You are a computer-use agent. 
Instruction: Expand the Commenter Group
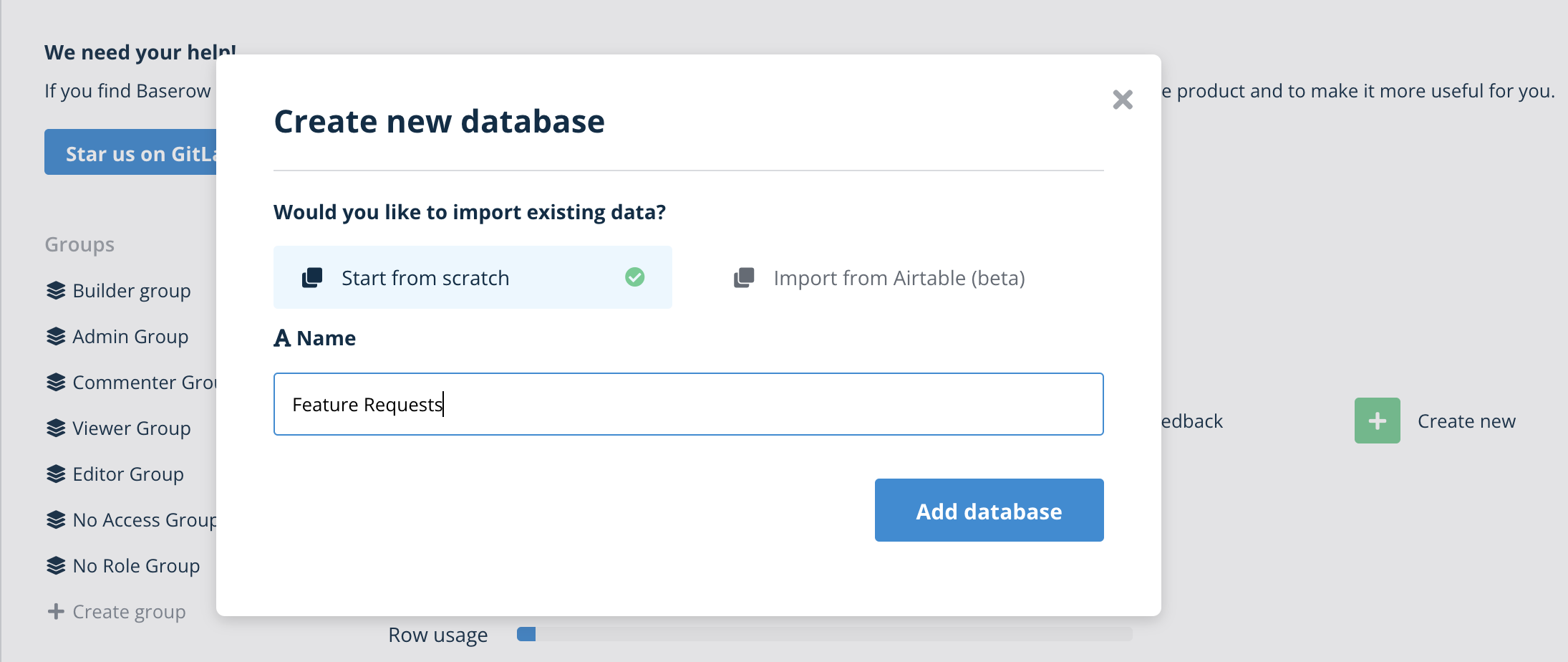click(x=143, y=382)
